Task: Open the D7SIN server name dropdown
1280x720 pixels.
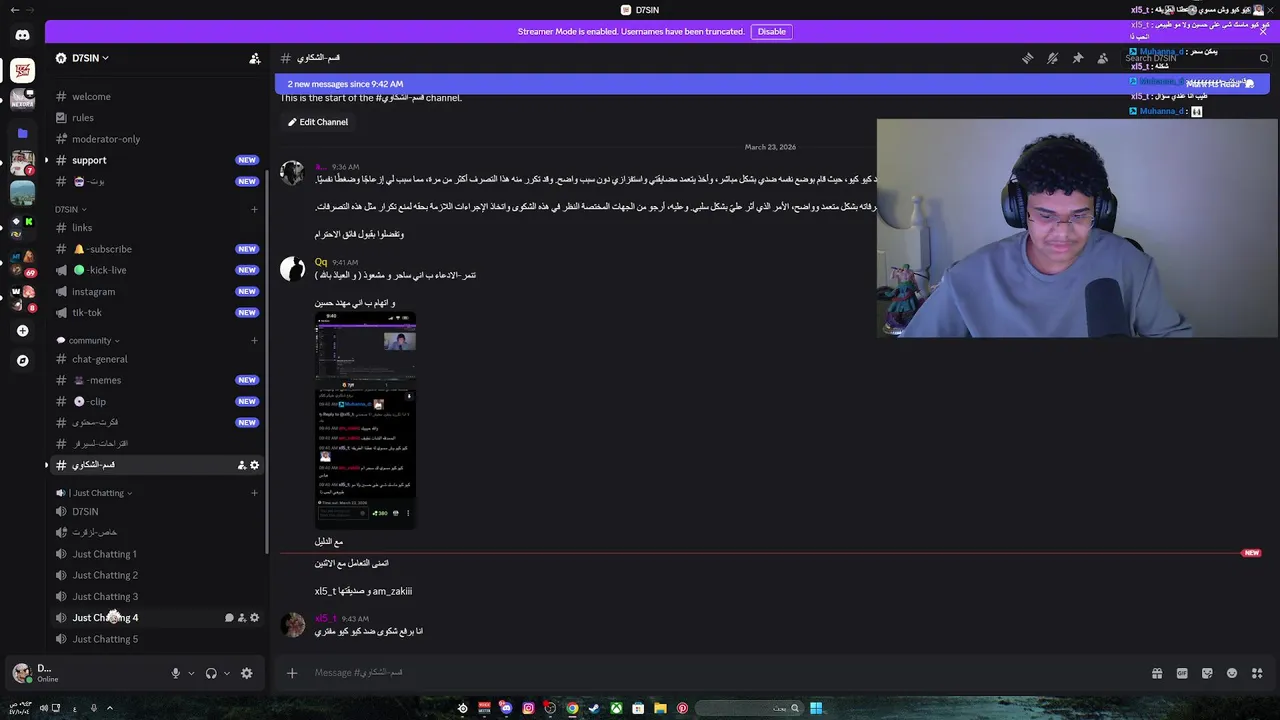Action: pos(90,58)
